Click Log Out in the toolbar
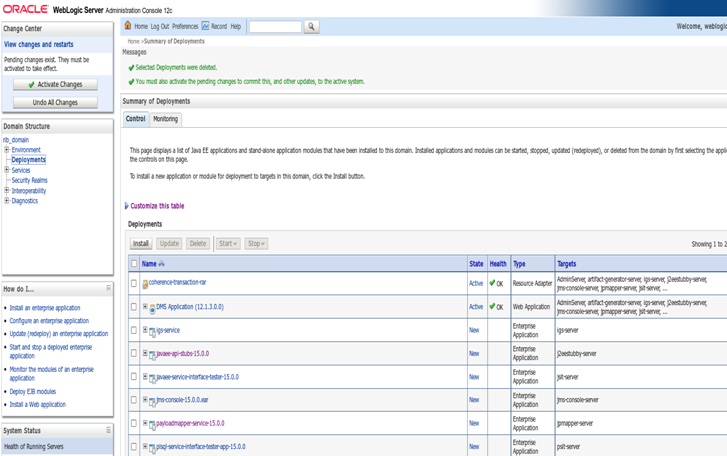Screen dimensions: 727x456 click(x=160, y=26)
